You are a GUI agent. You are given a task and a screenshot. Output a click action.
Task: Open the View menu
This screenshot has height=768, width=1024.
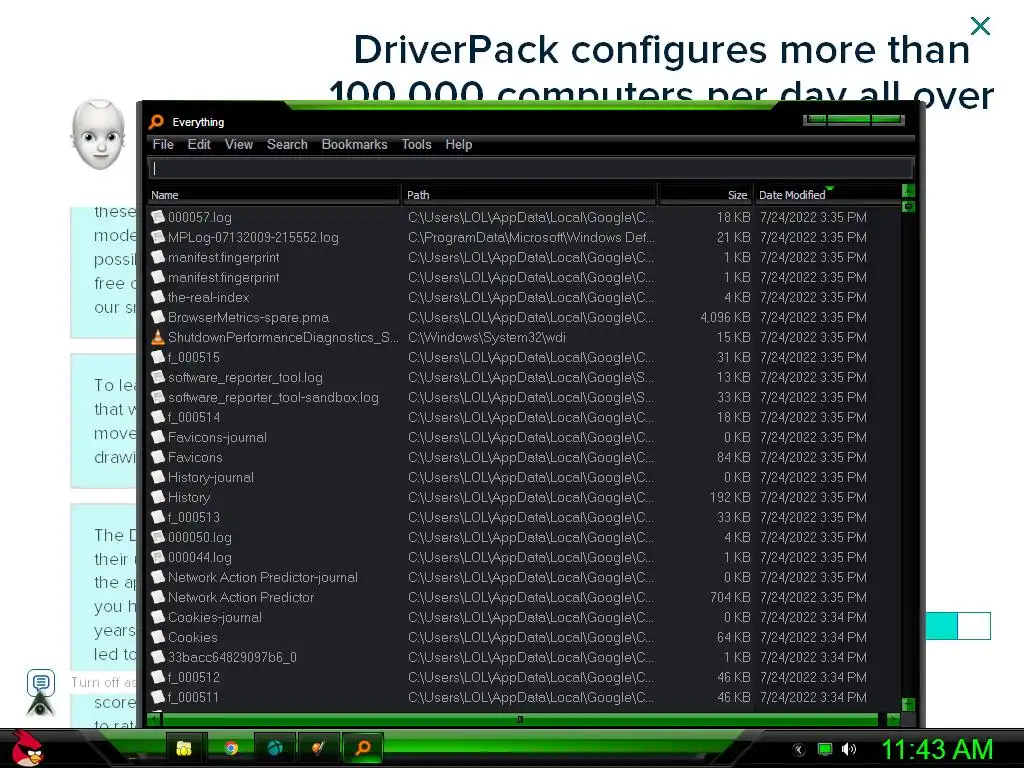click(239, 144)
